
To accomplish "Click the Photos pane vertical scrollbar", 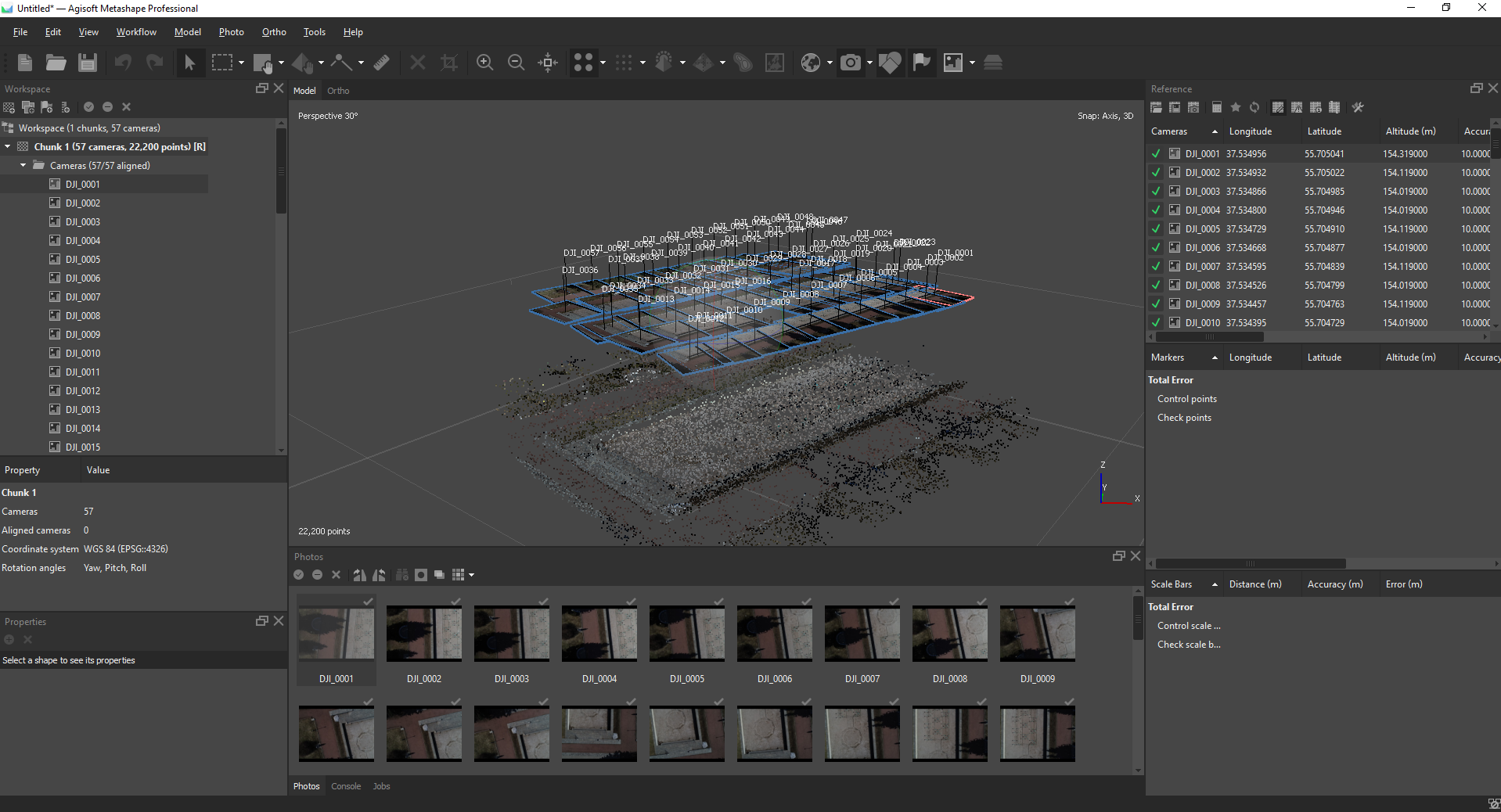I will pos(1138,618).
